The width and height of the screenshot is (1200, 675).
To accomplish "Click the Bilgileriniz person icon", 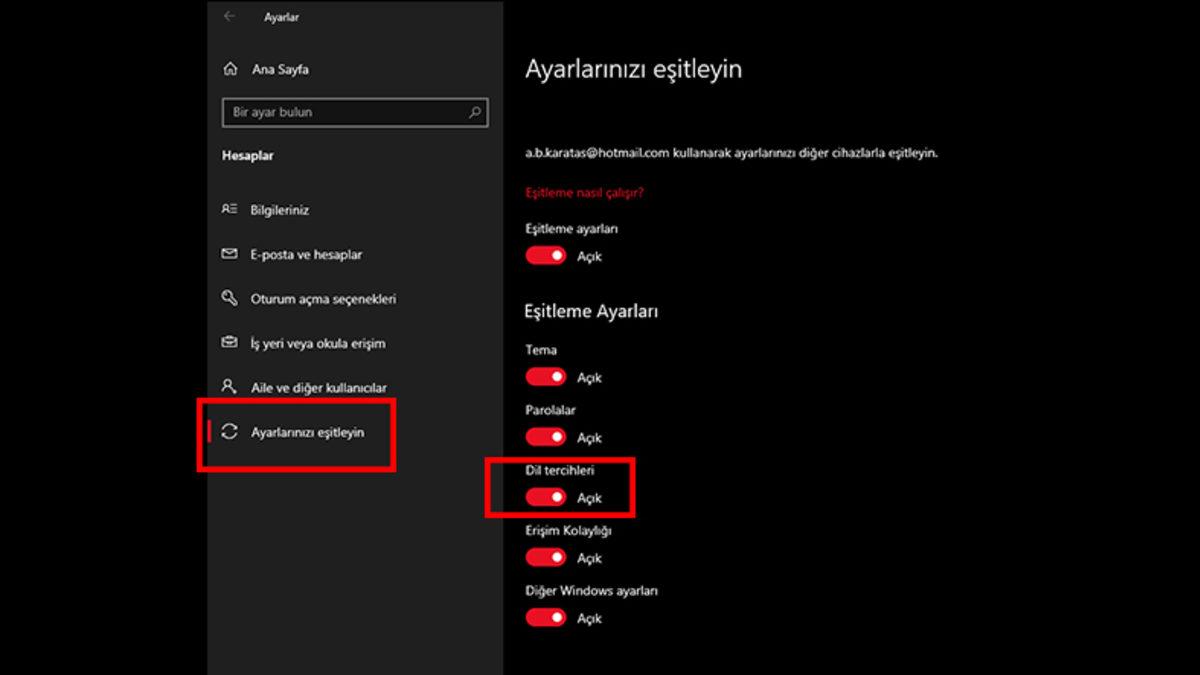I will tap(231, 209).
